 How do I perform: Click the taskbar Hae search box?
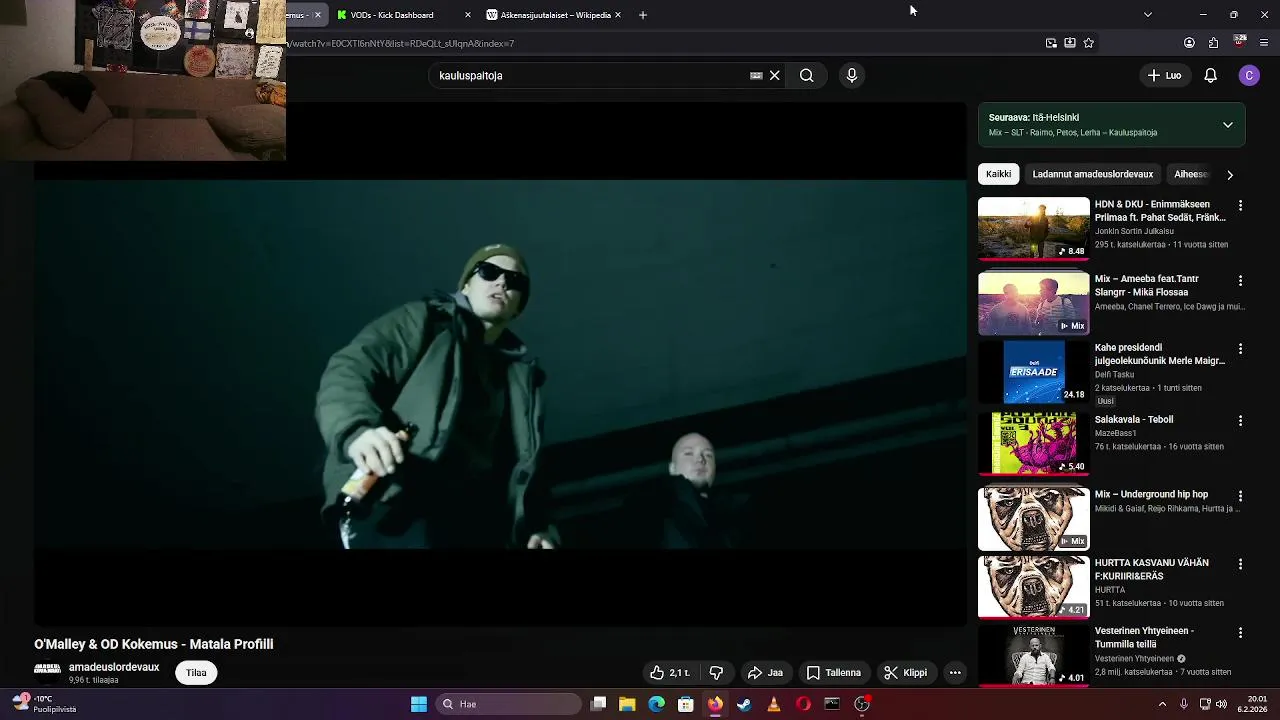[x=510, y=704]
